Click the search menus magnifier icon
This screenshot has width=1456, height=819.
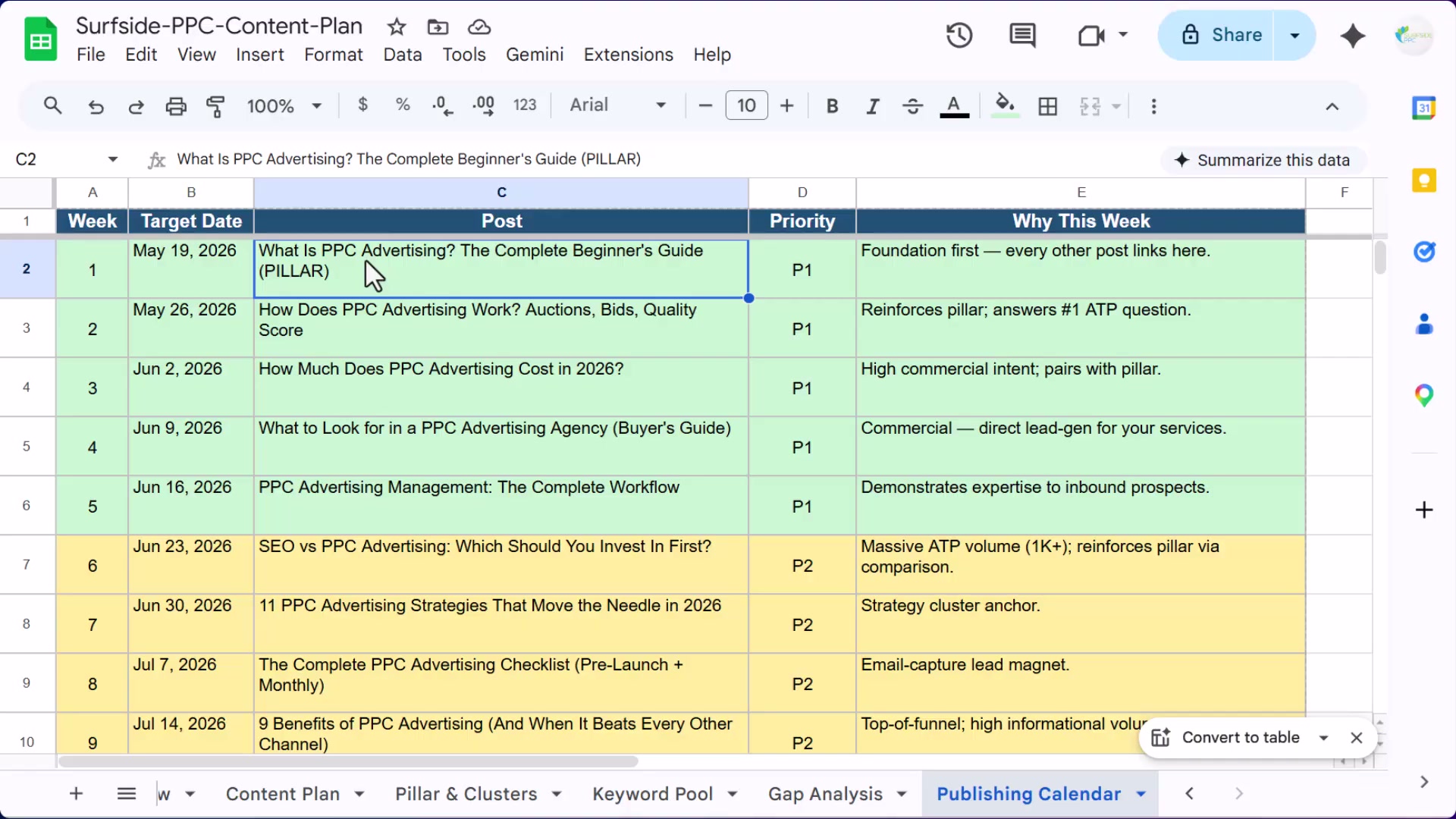coord(52,105)
